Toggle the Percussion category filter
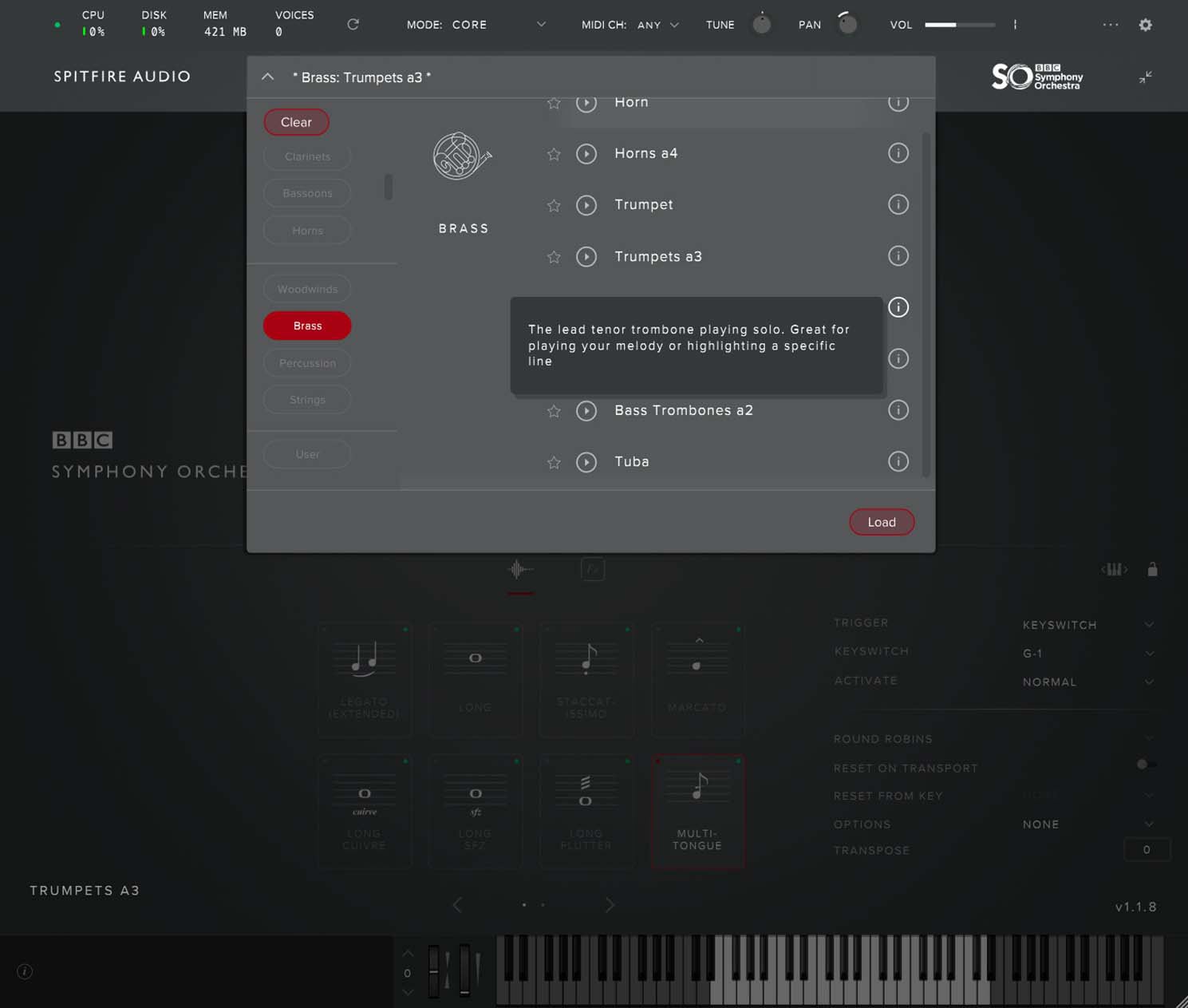This screenshot has height=1008, width=1188. [307, 363]
